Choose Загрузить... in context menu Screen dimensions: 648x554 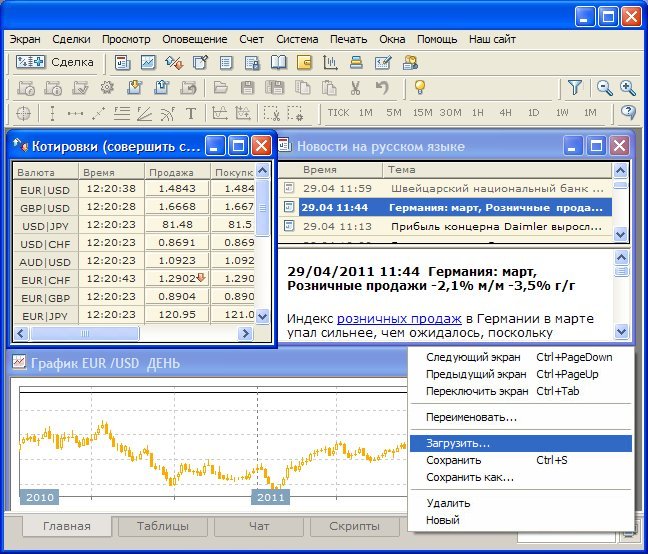(x=458, y=442)
